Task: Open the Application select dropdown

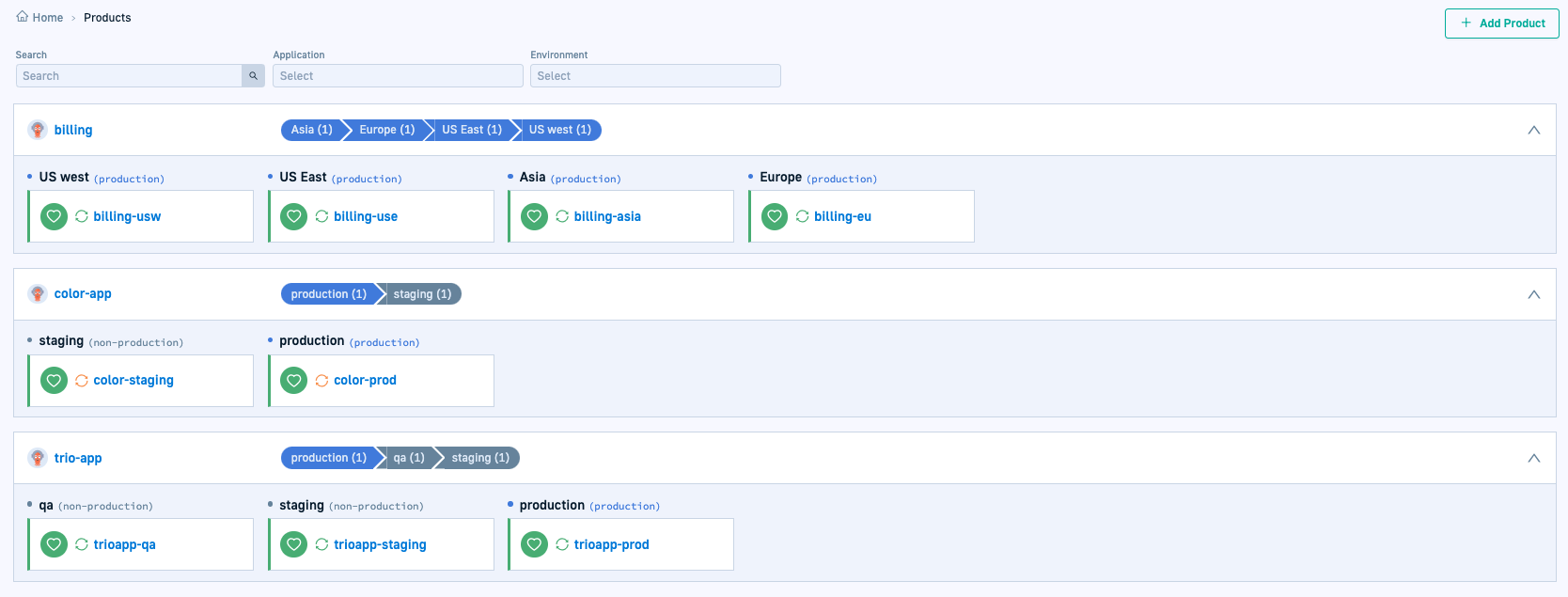Action: (398, 76)
